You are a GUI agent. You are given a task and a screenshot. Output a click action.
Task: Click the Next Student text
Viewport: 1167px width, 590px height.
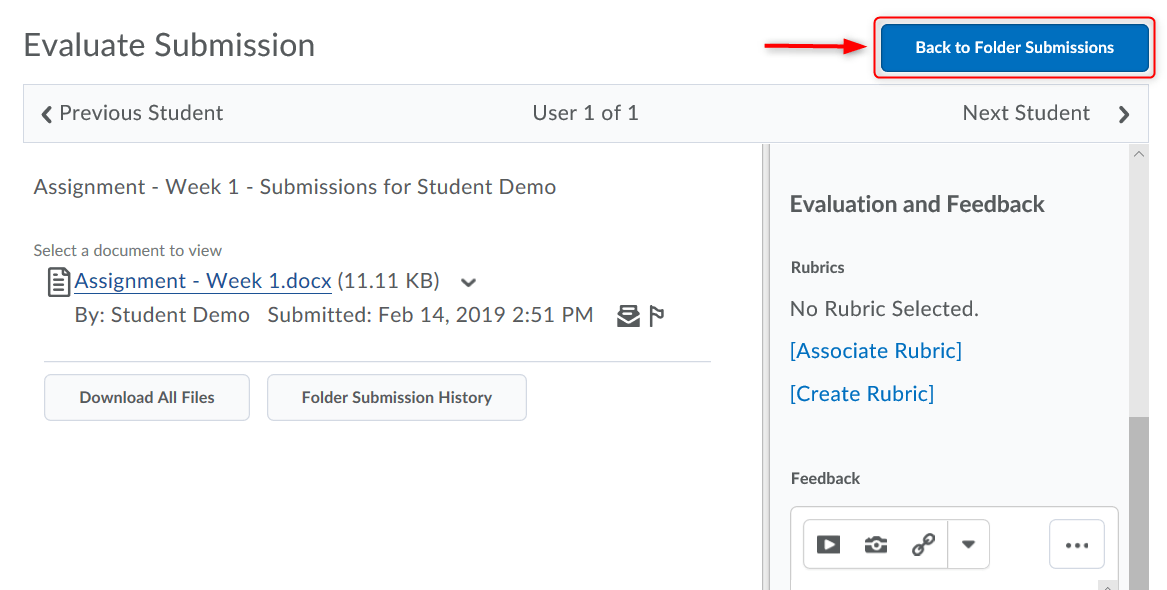1025,113
